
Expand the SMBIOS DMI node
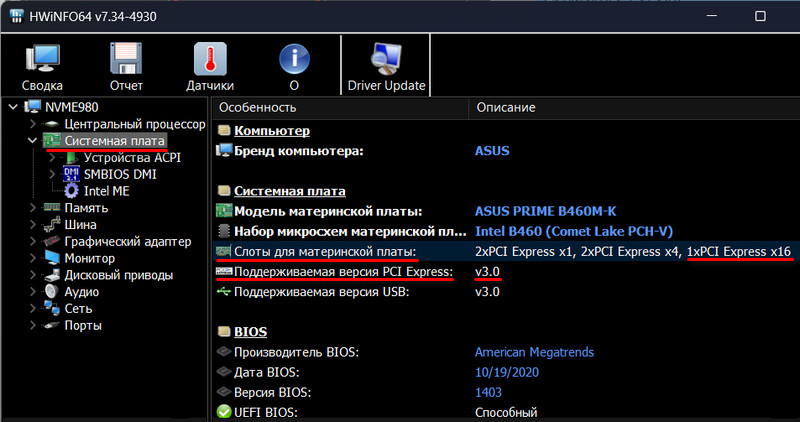tap(52, 174)
